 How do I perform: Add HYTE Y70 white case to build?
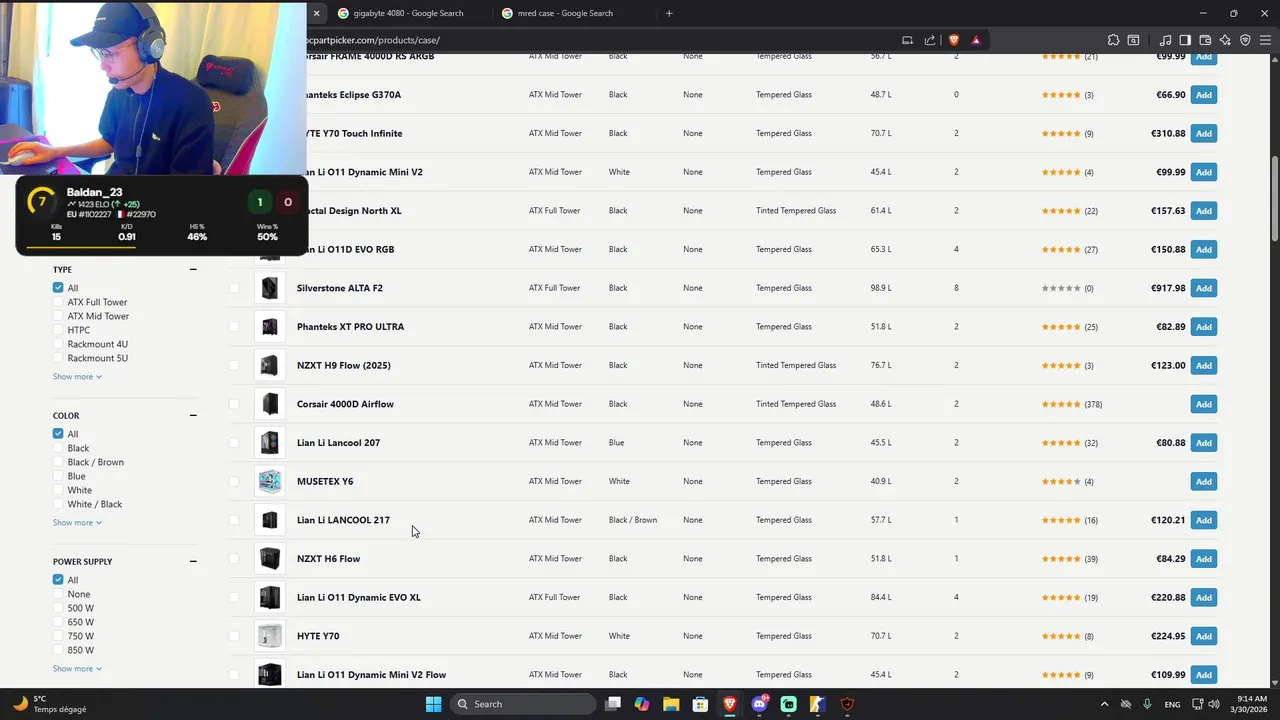pos(1204,636)
